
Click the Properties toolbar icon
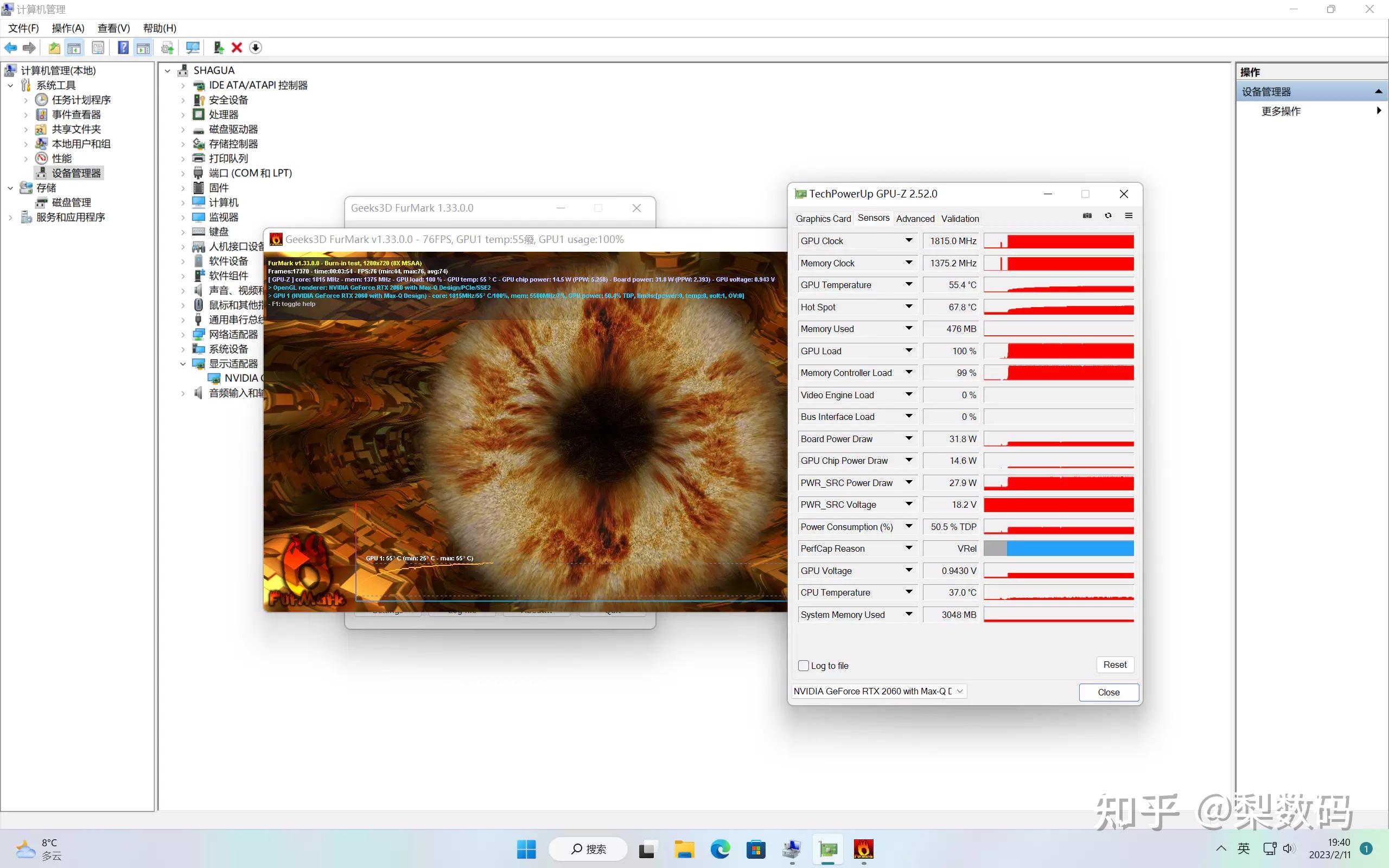(x=98, y=48)
